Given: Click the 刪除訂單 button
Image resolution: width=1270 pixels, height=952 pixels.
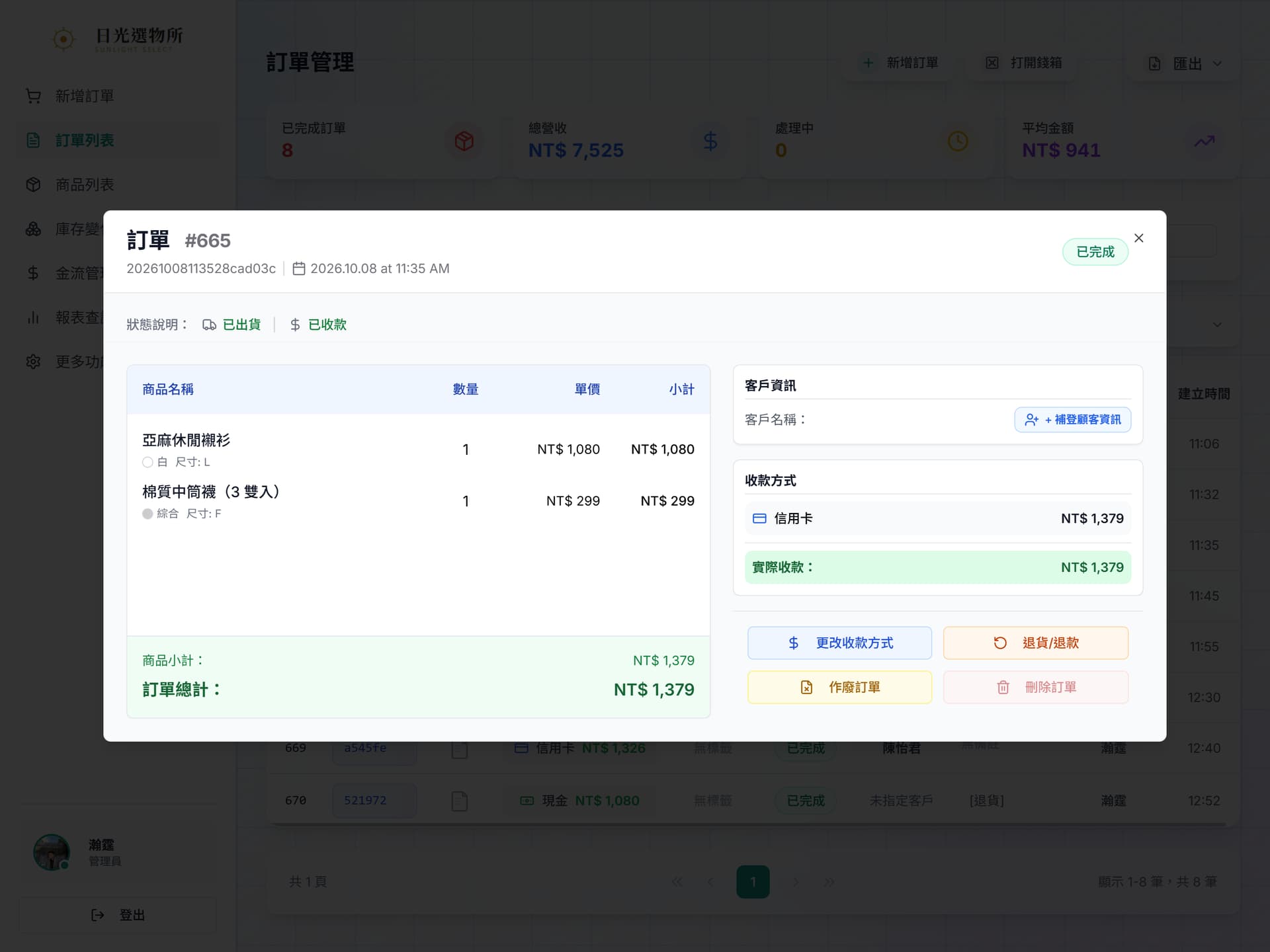Looking at the screenshot, I should (x=1035, y=687).
